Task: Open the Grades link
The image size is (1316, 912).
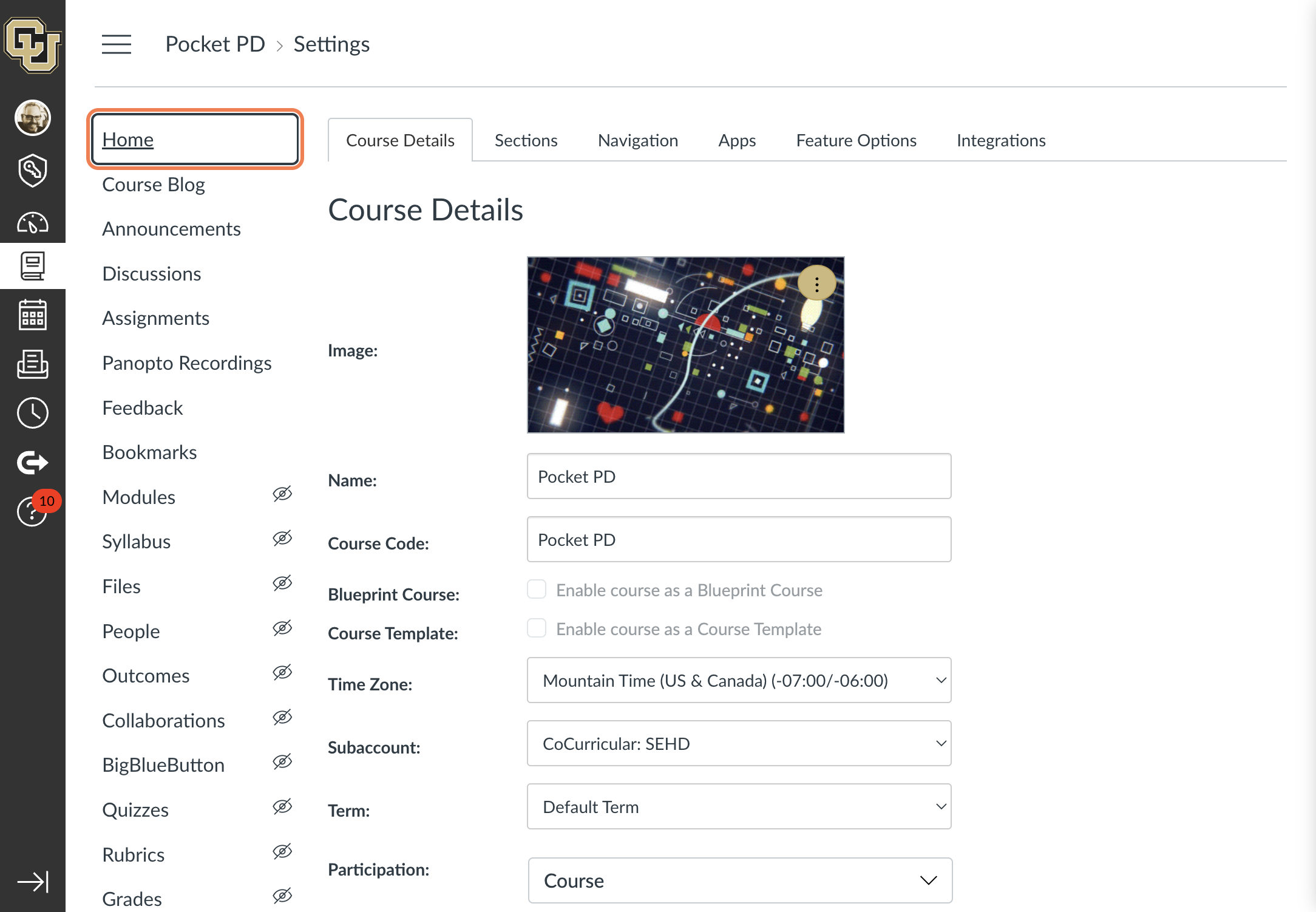Action: coord(132,899)
